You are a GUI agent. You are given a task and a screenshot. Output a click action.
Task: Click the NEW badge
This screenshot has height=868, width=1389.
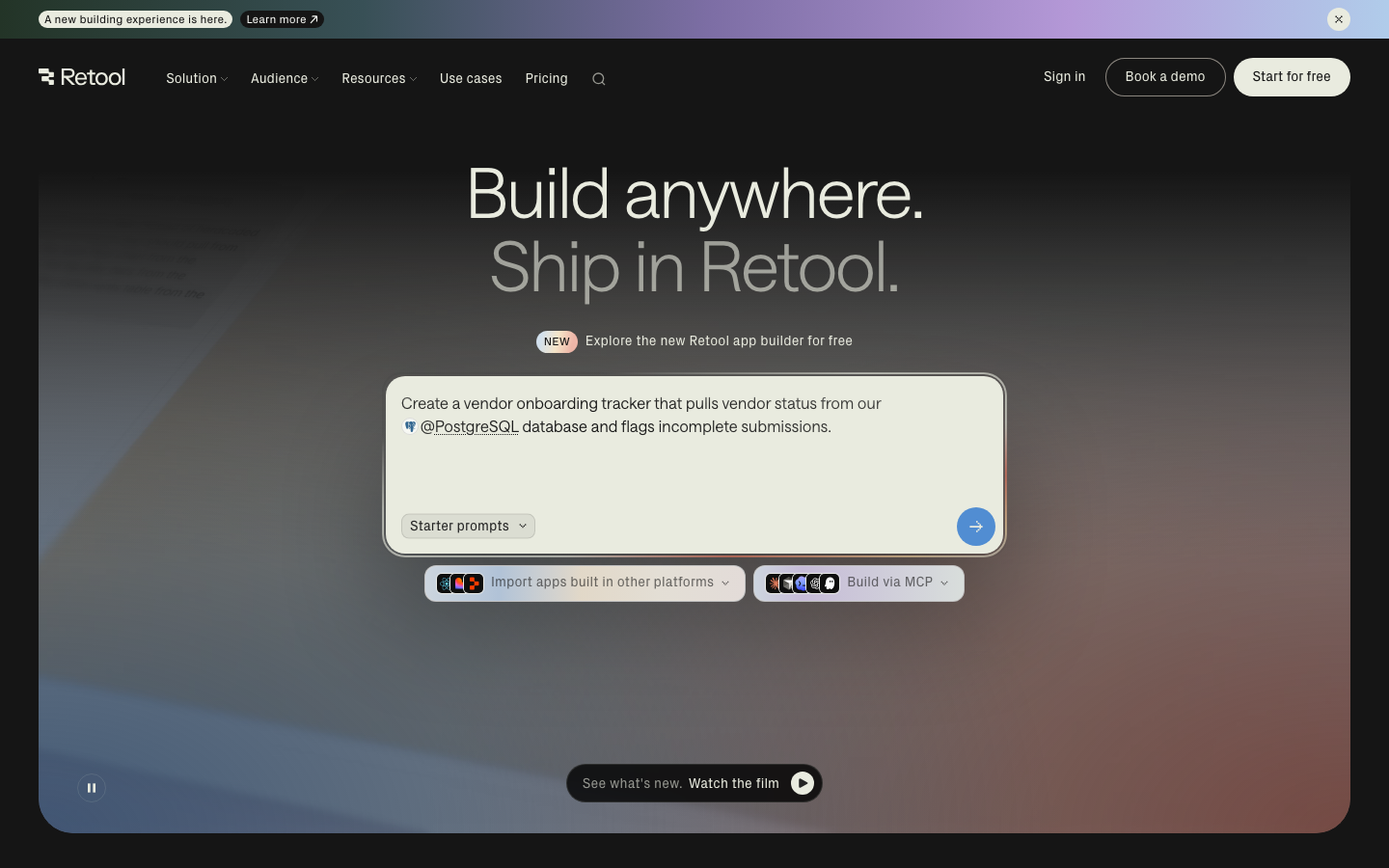[x=557, y=341]
